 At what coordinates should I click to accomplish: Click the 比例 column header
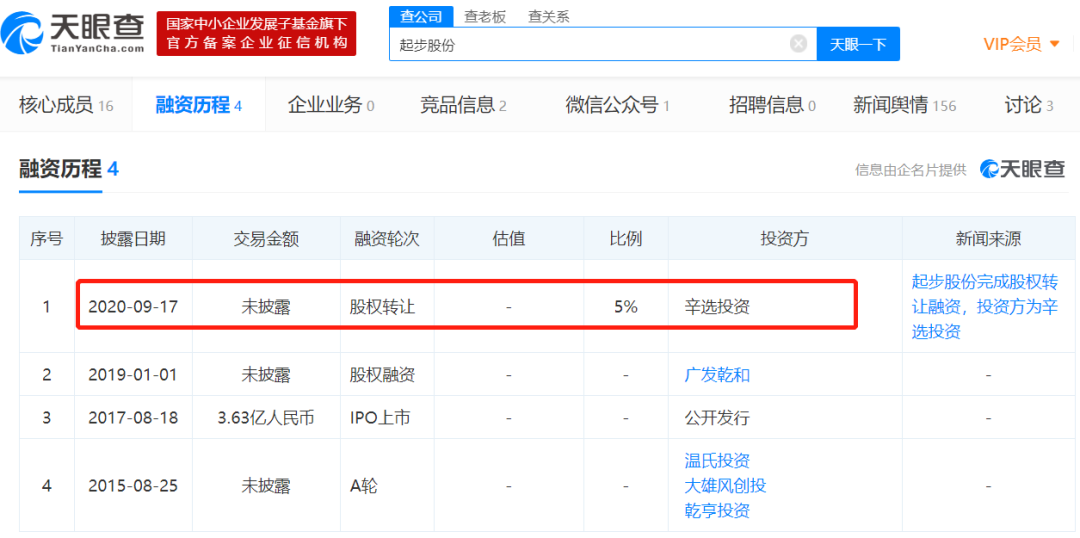(x=626, y=239)
